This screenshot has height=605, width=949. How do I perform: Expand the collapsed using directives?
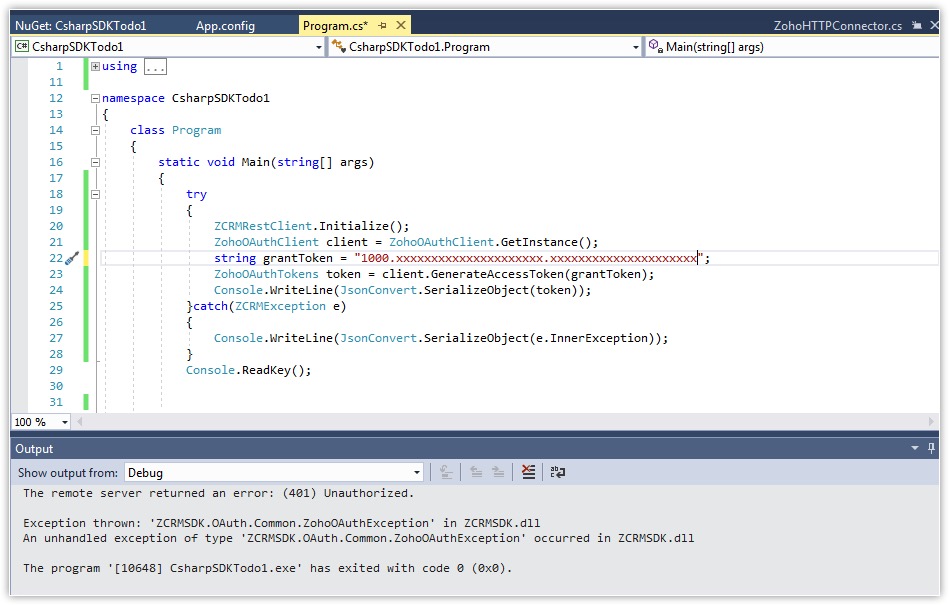[95, 67]
